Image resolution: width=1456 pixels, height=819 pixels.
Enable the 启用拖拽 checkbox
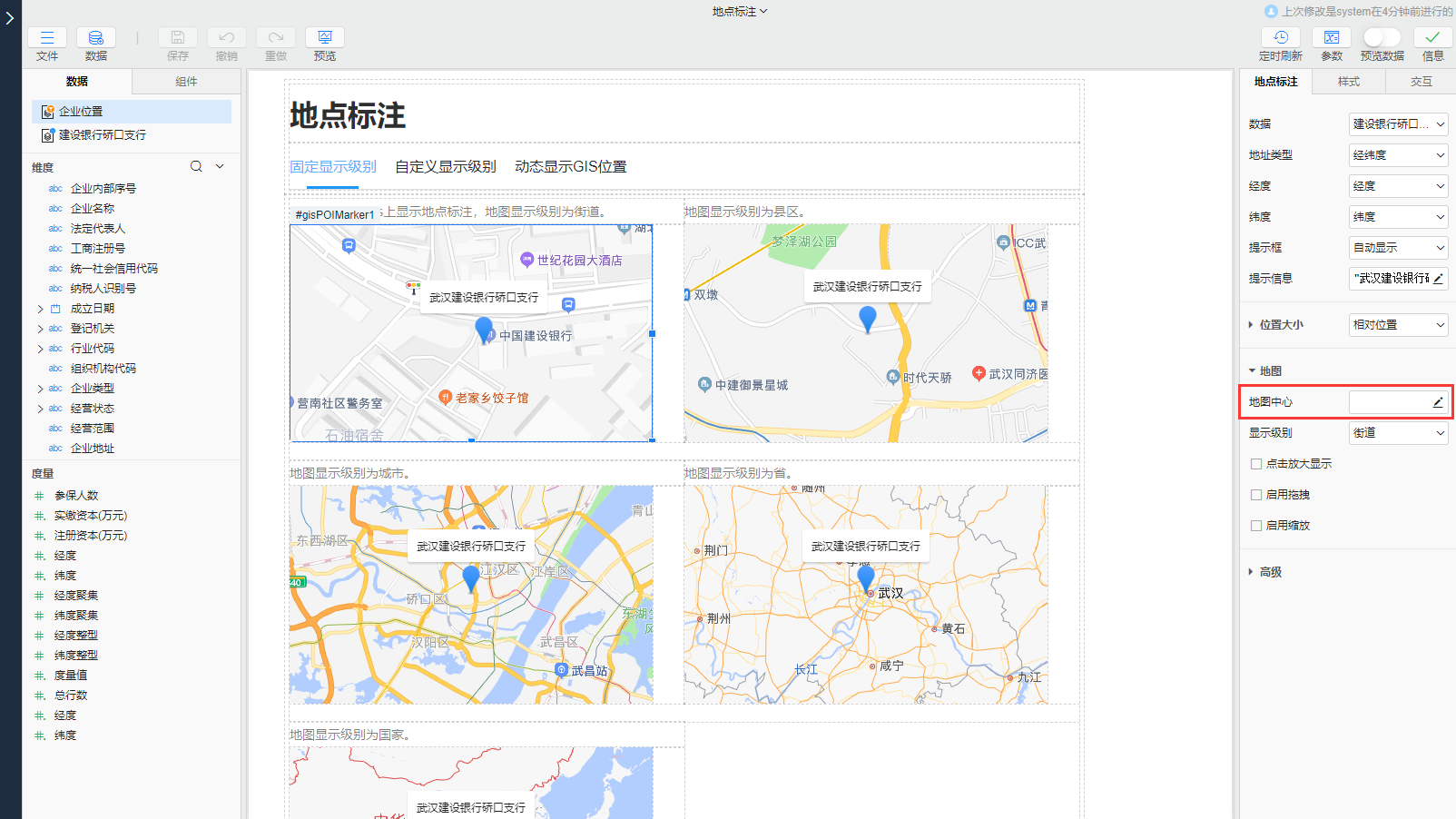point(1255,494)
